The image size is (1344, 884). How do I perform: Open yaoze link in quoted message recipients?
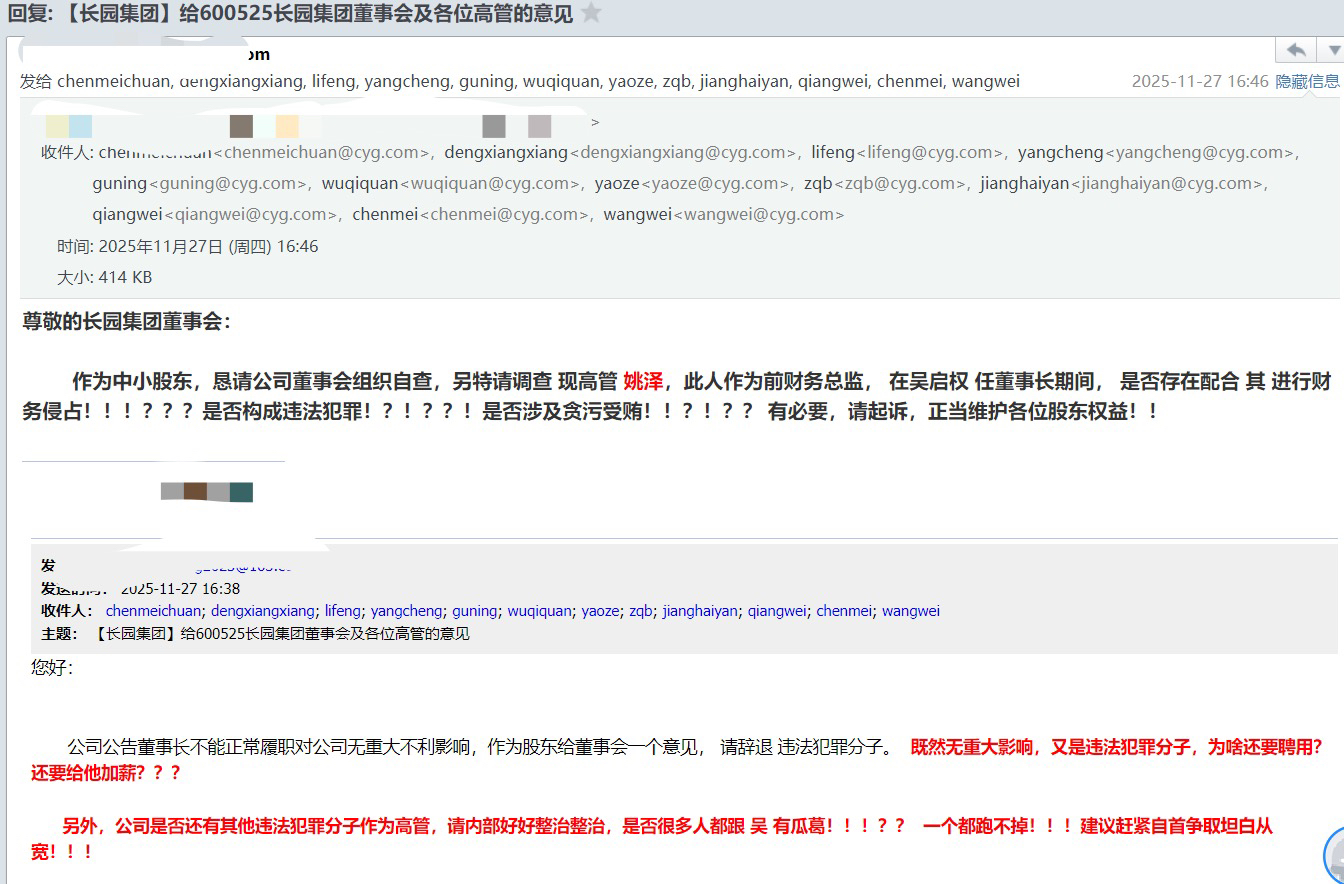pos(600,611)
